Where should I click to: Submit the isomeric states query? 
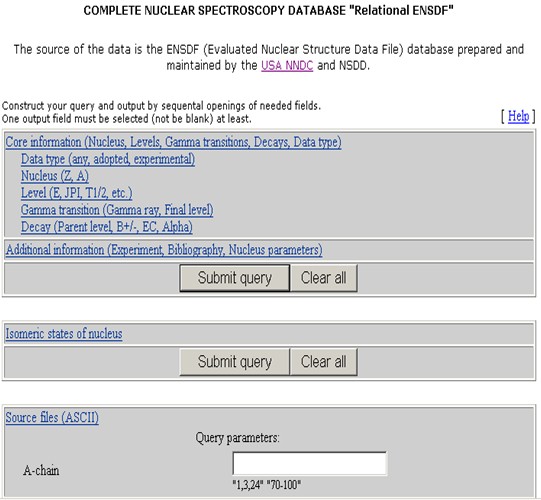tap(235, 362)
